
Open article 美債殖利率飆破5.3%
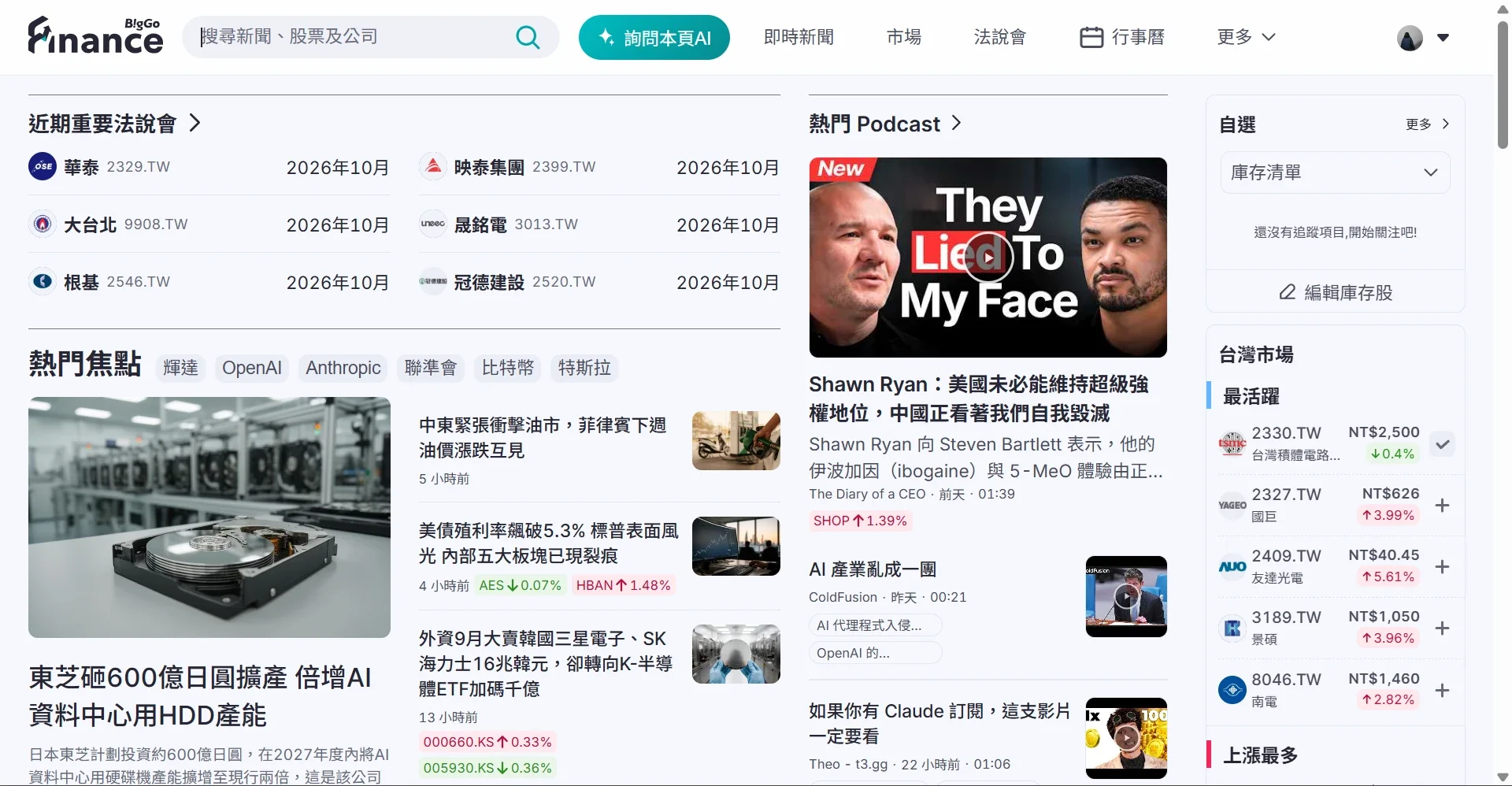[549, 543]
